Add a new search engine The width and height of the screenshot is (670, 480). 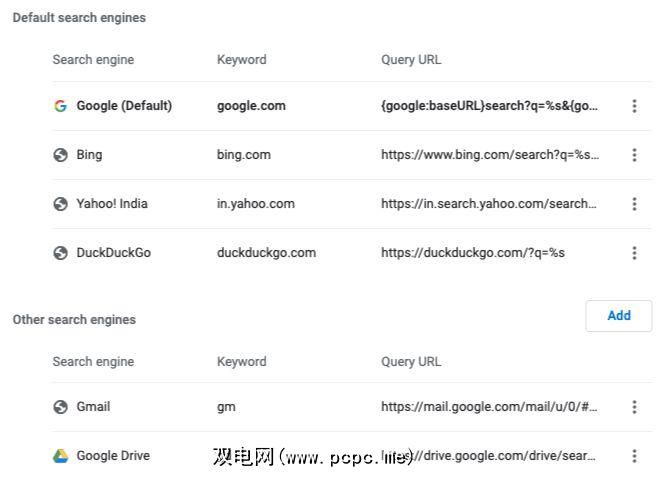pos(619,316)
